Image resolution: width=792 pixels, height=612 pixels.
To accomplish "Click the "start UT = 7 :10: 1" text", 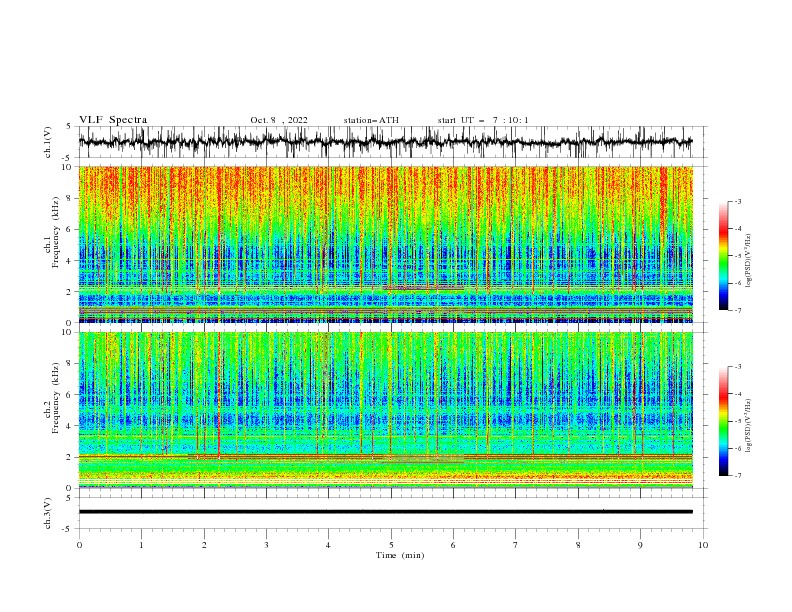I will (x=483, y=120).
